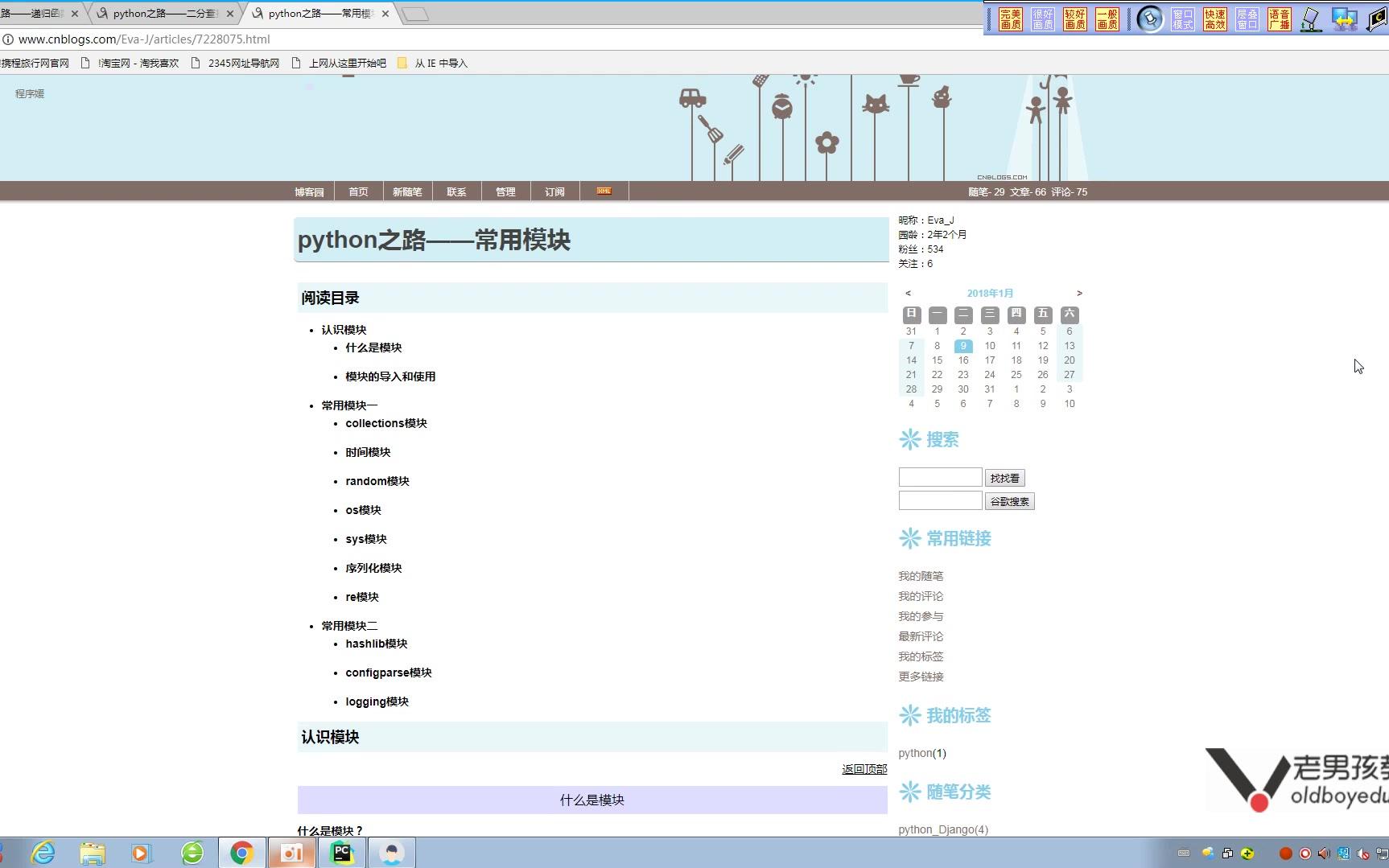
Task: Enable 语音广播 voice broadcast mode
Action: tap(1280, 19)
